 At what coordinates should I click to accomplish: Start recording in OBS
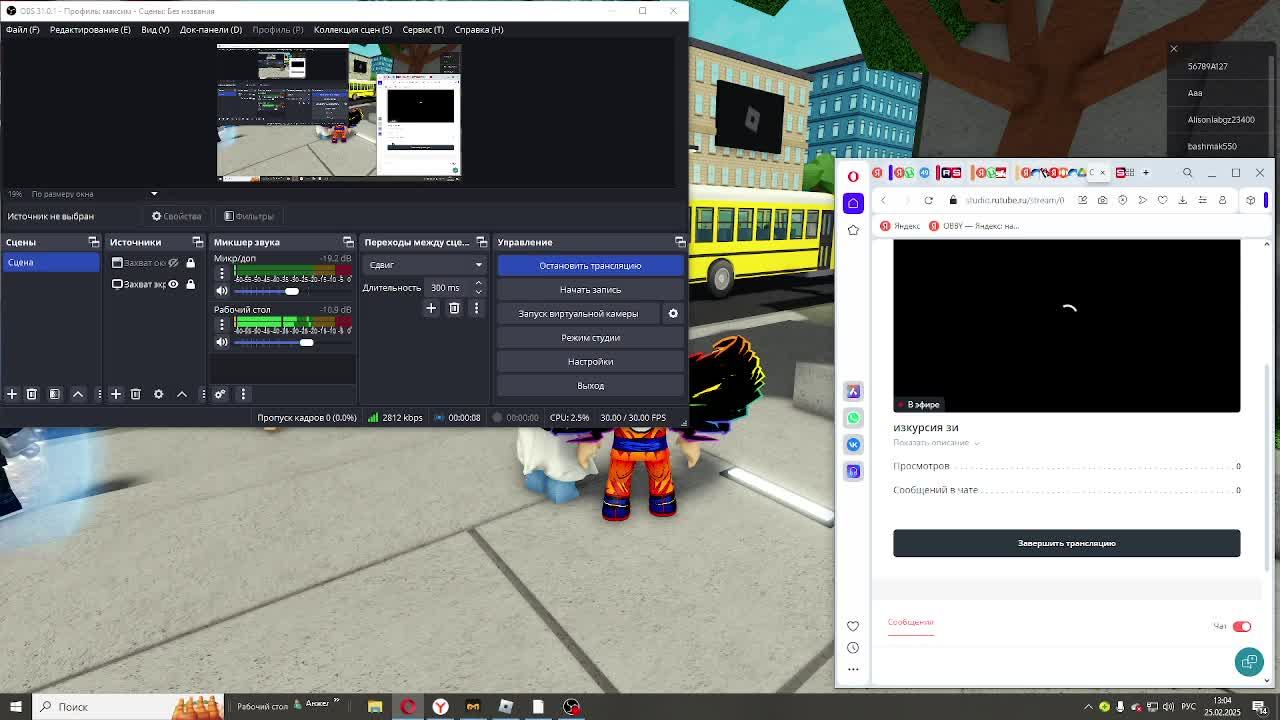590,290
